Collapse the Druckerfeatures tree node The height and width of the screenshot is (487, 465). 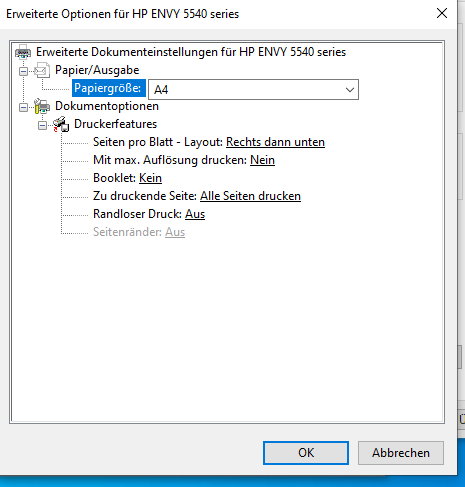(x=42, y=125)
